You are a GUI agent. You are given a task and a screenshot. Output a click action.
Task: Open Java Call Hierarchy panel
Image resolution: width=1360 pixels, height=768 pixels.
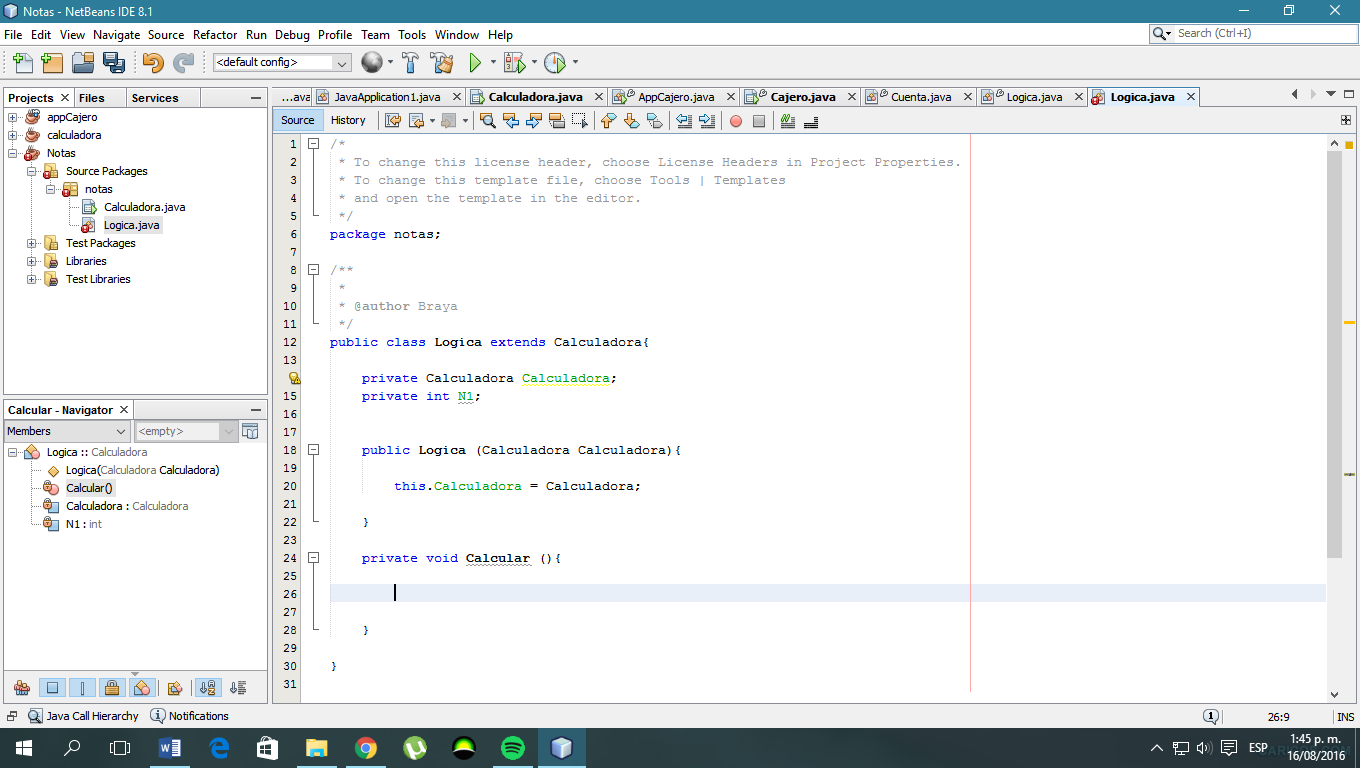pos(84,716)
